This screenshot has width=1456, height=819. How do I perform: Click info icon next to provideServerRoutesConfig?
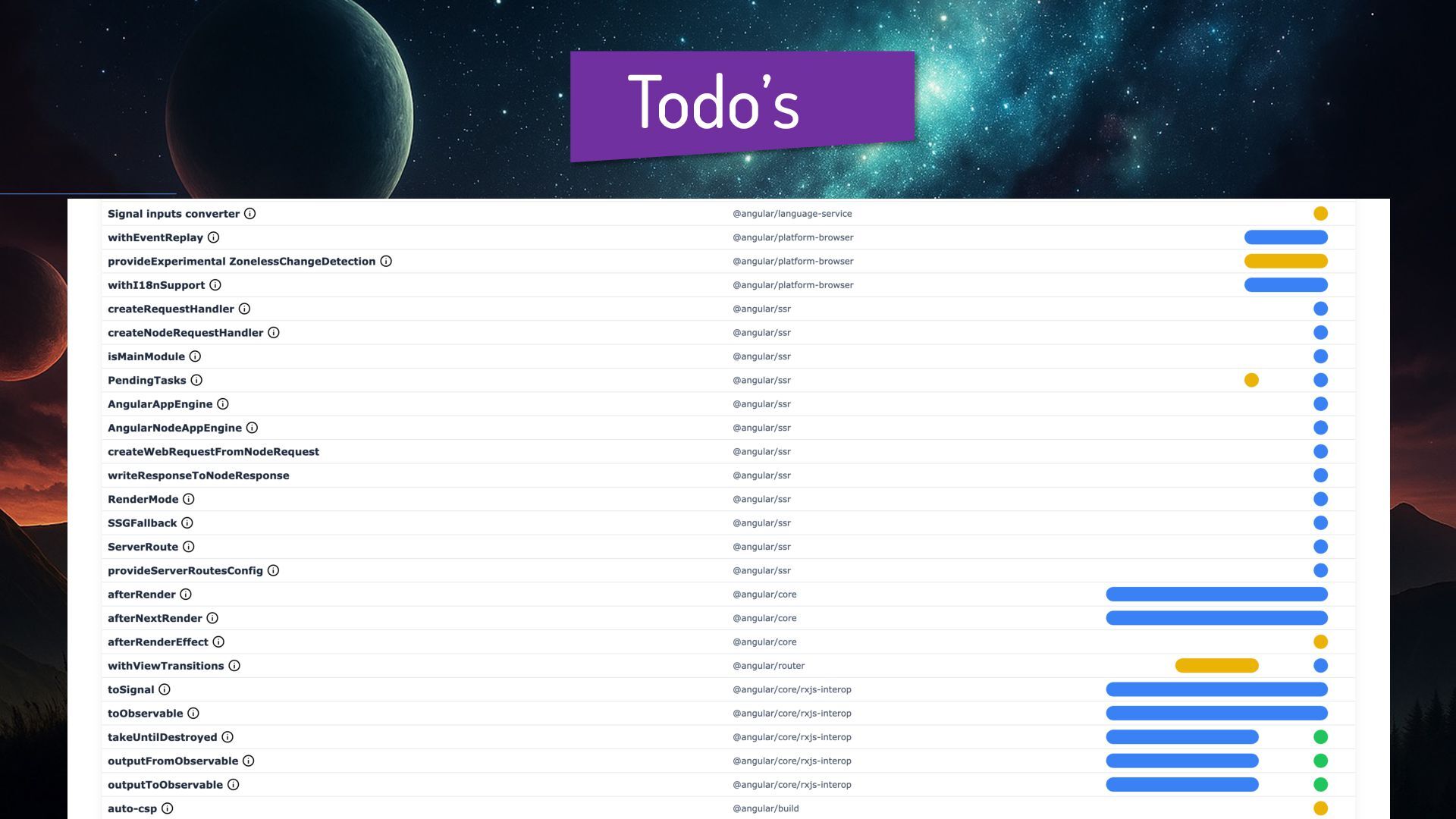pyautogui.click(x=273, y=570)
